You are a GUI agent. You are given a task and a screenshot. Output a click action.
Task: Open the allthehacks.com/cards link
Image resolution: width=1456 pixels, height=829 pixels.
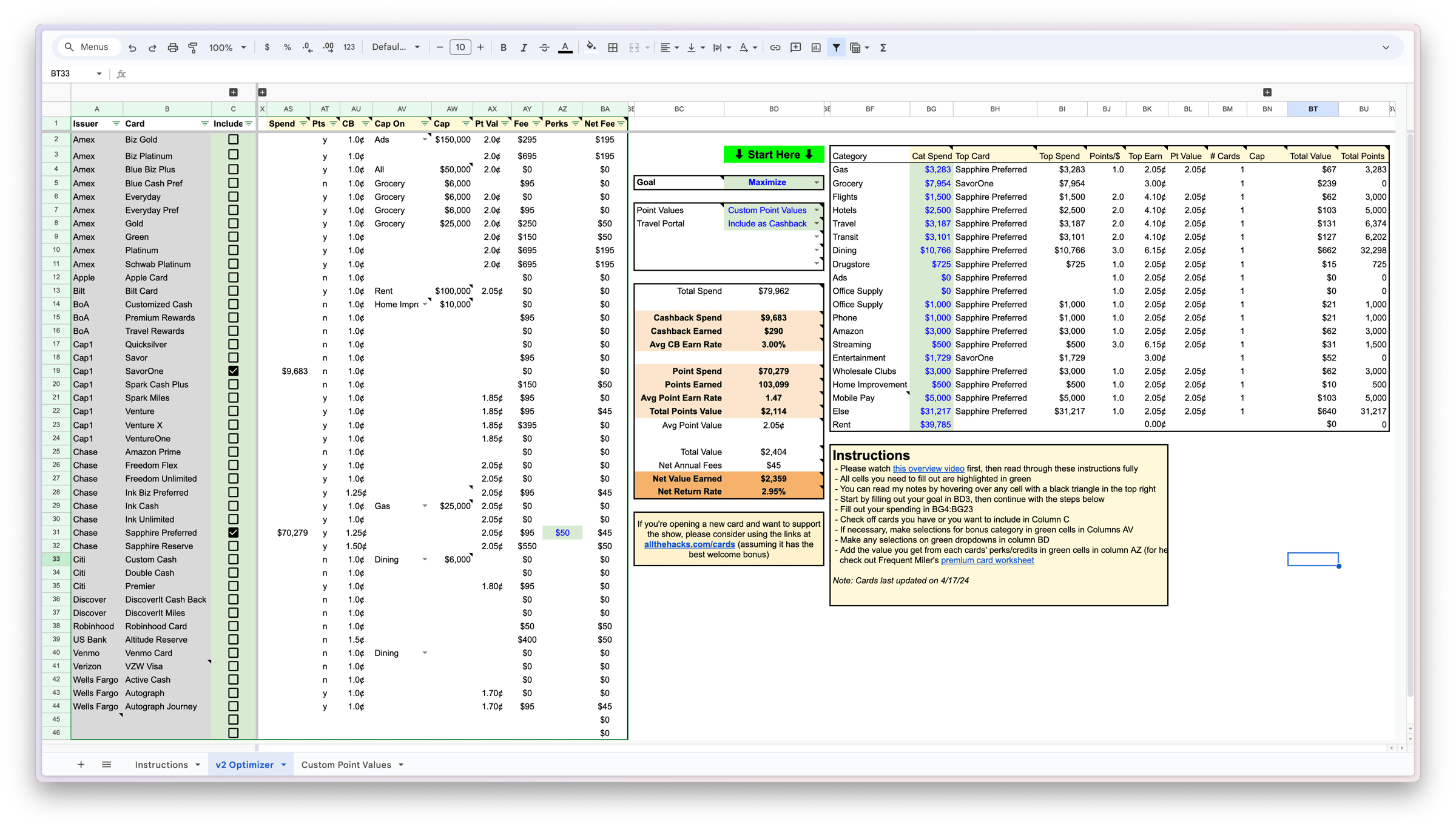pos(689,544)
